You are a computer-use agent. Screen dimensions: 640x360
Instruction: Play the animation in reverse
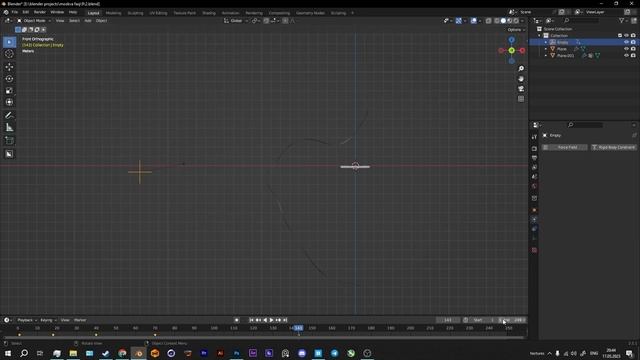point(265,320)
